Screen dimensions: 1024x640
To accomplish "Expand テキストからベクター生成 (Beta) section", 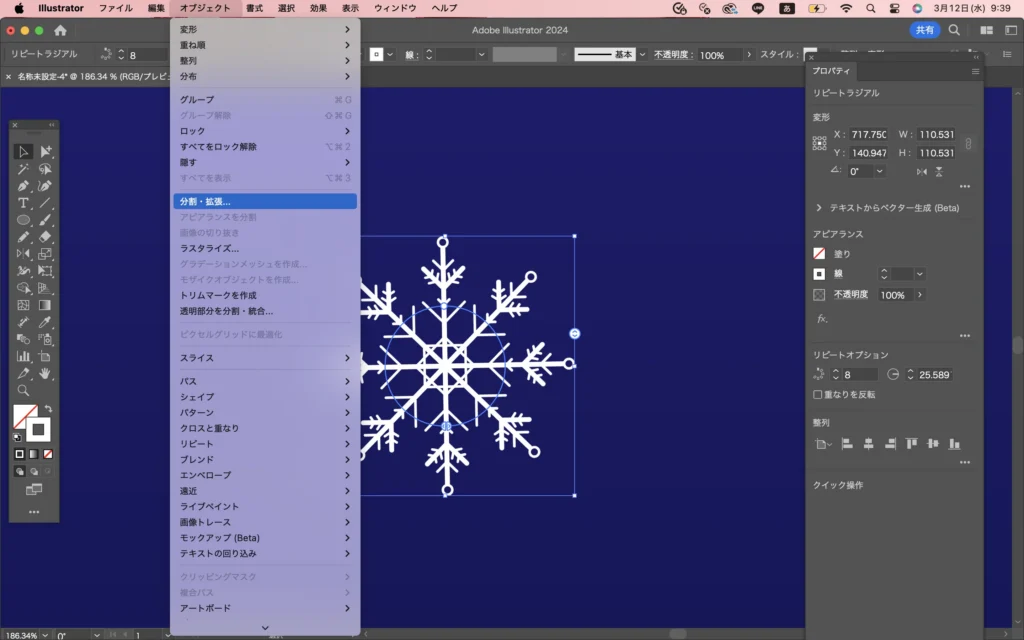I will tap(820, 208).
